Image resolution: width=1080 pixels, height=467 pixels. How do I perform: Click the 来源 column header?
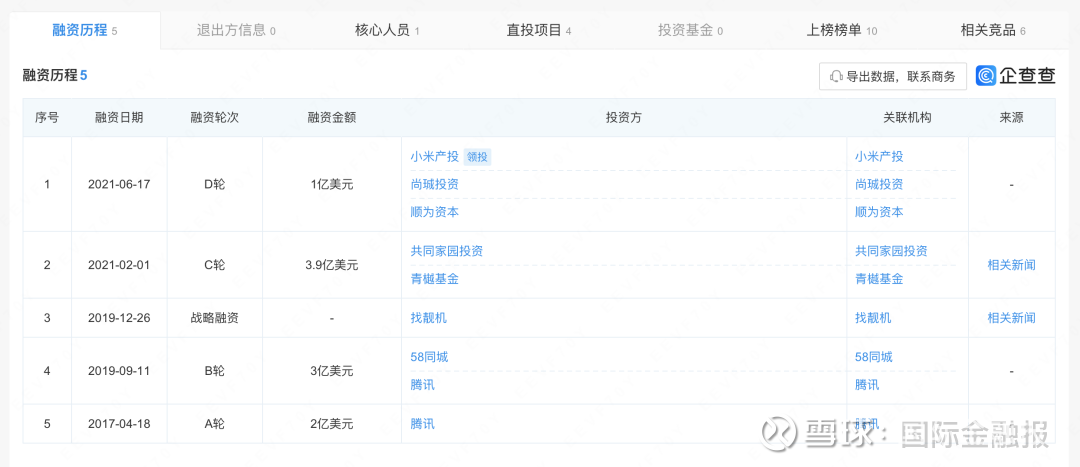1011,117
